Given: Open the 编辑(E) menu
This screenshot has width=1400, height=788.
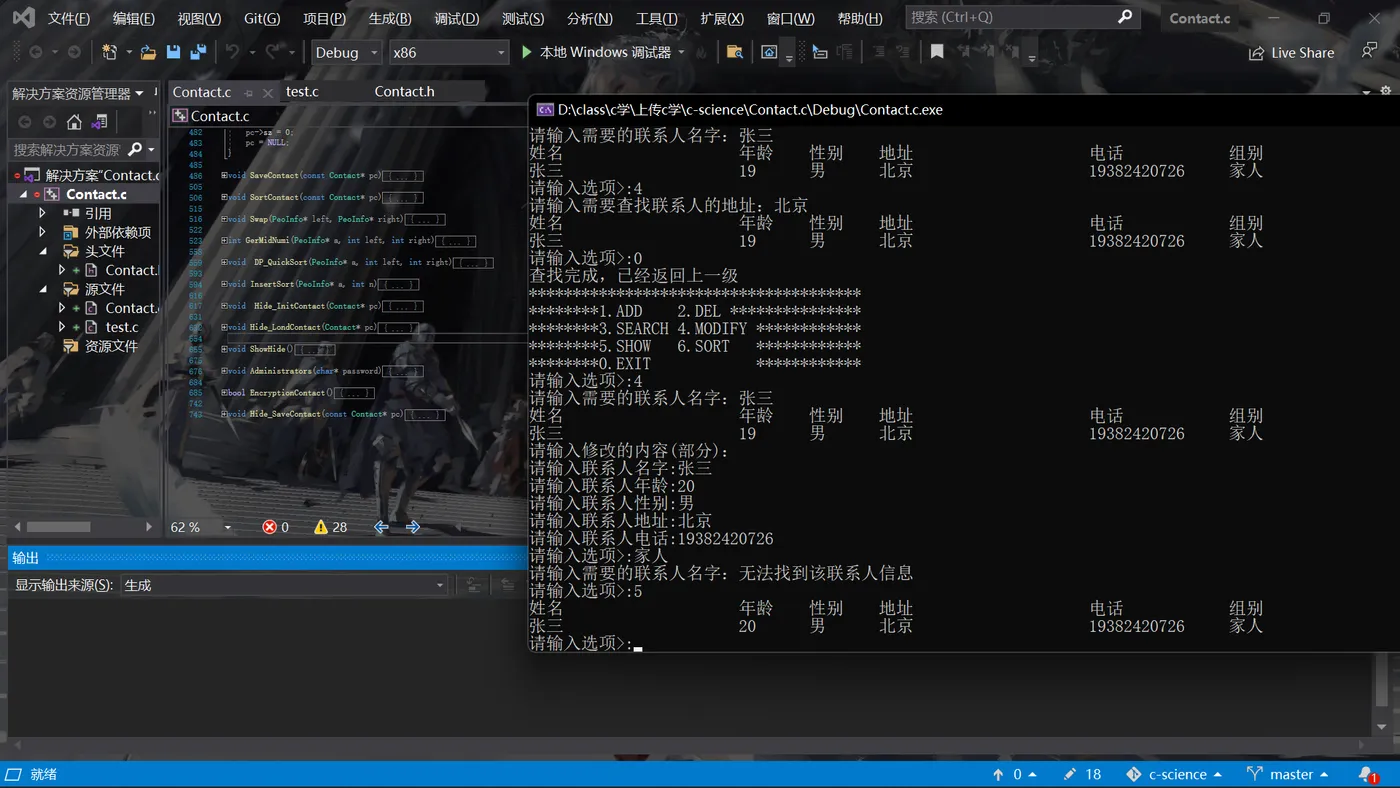Looking at the screenshot, I should (x=133, y=18).
